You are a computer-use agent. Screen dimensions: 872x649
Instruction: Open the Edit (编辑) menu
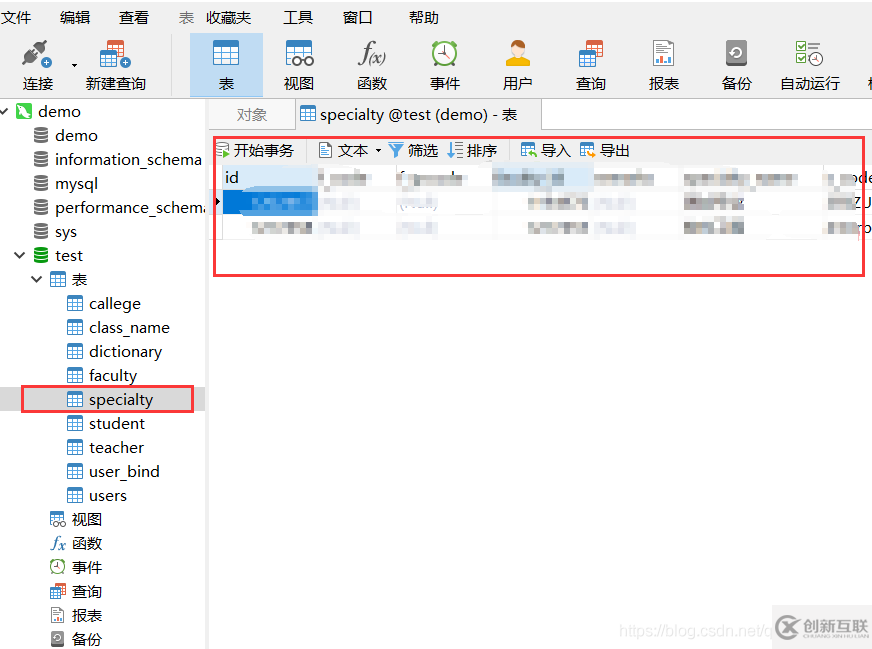pyautogui.click(x=75, y=18)
